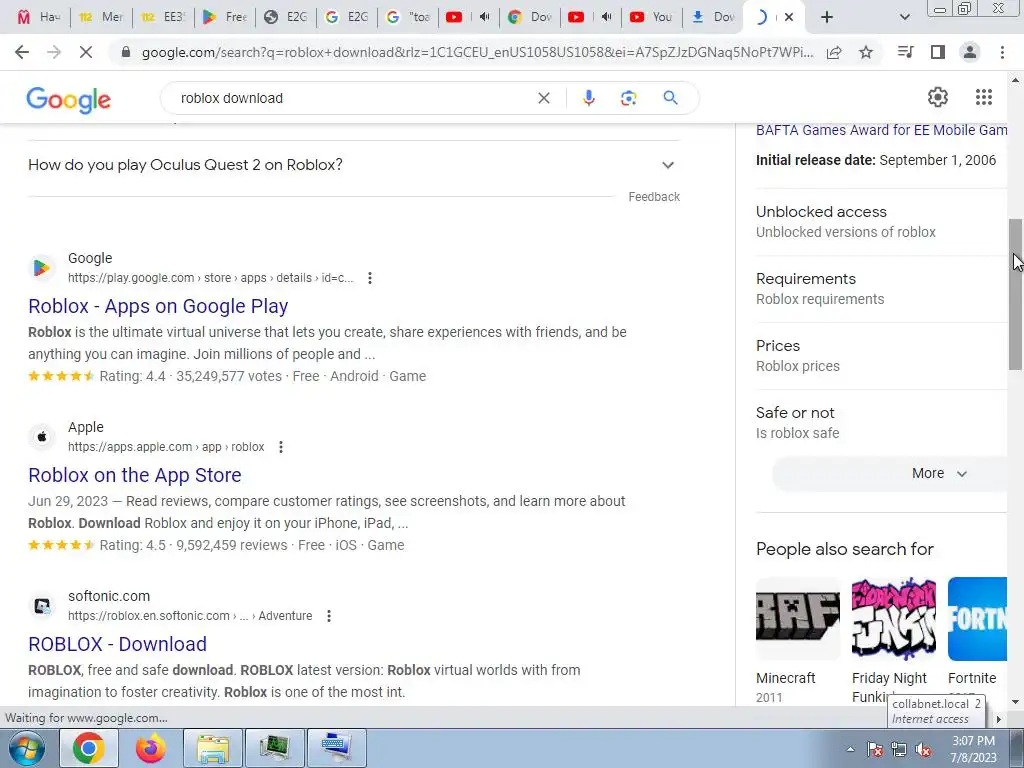Click the muted volume tray icon

pos(923,750)
